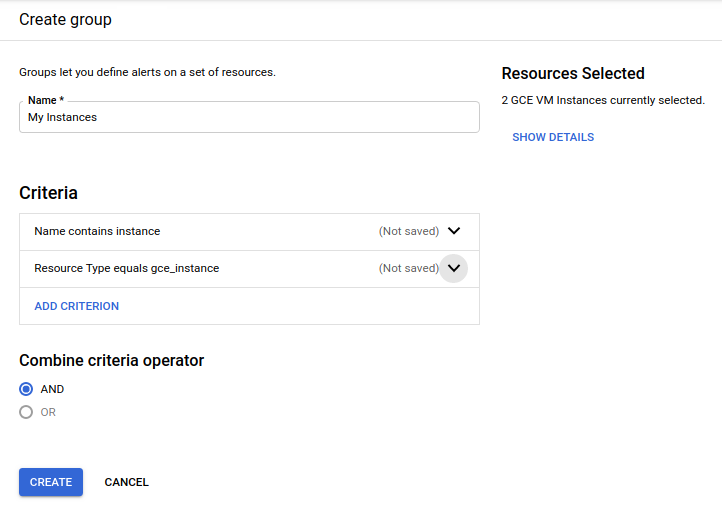Click the Create group page title
This screenshot has width=722, height=517.
66,19
